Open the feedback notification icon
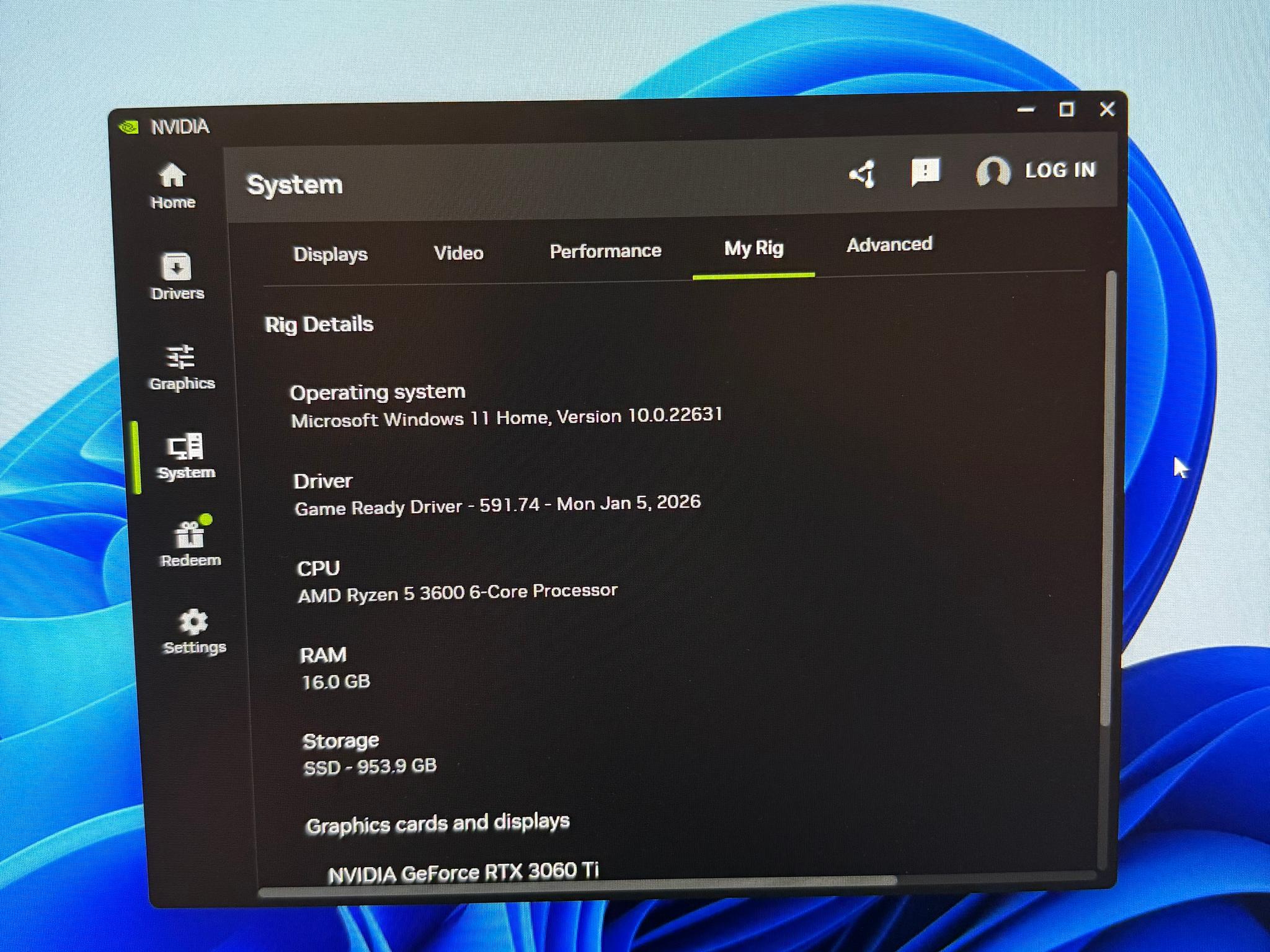The width and height of the screenshot is (1270, 952). click(x=925, y=172)
